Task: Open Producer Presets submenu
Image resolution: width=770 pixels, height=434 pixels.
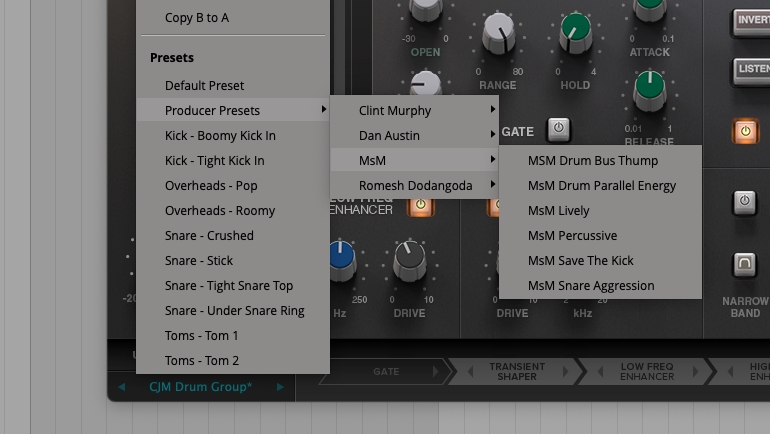Action: pos(233,110)
